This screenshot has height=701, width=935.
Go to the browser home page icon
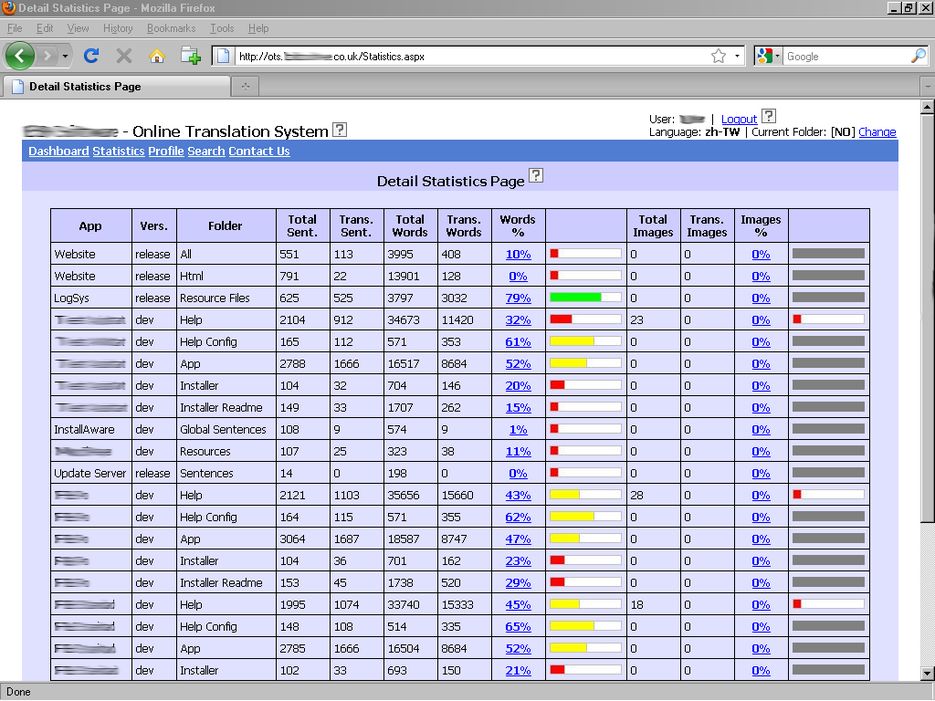tap(157, 56)
